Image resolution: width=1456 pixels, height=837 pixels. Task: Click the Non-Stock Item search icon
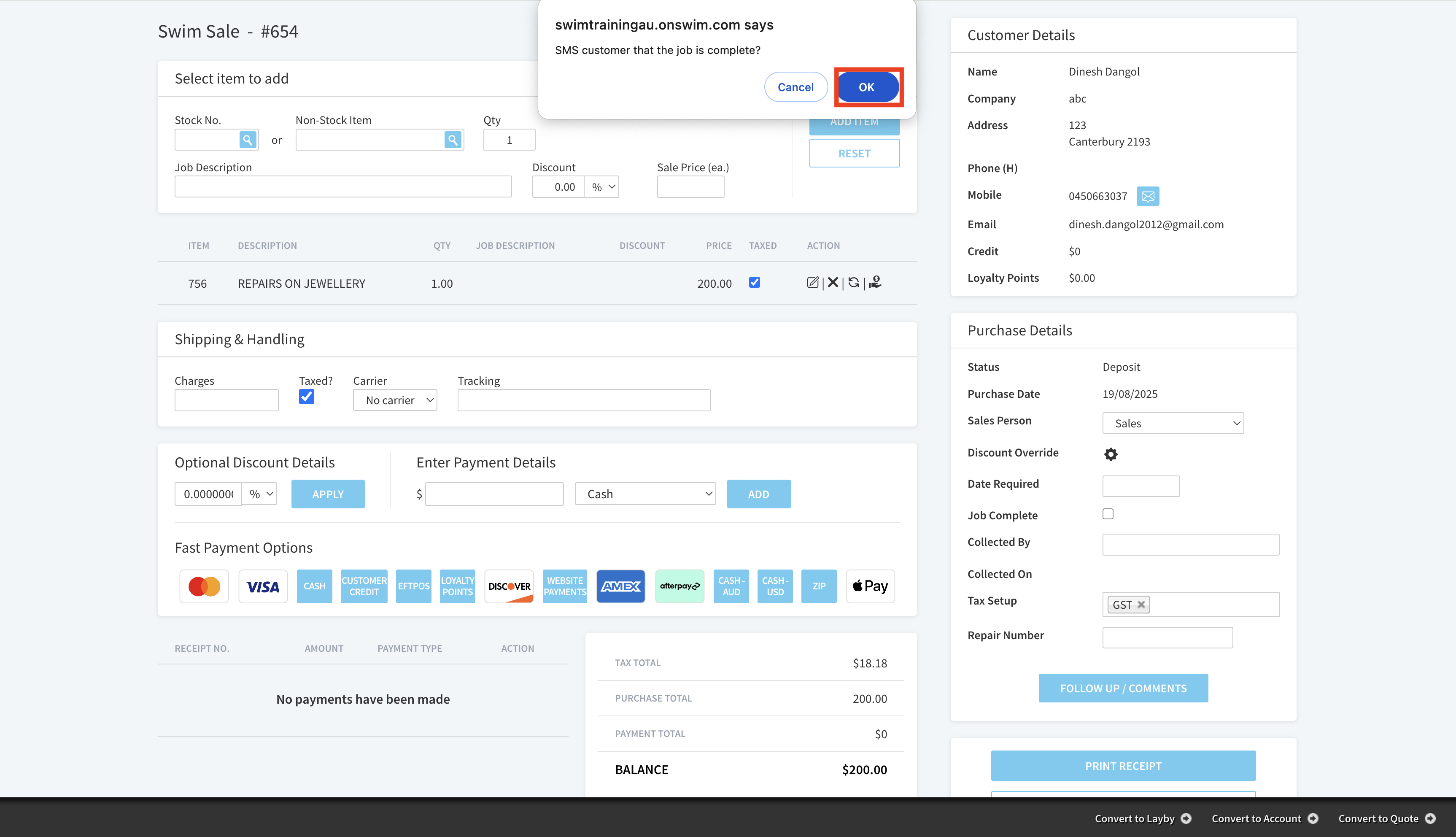coord(453,140)
